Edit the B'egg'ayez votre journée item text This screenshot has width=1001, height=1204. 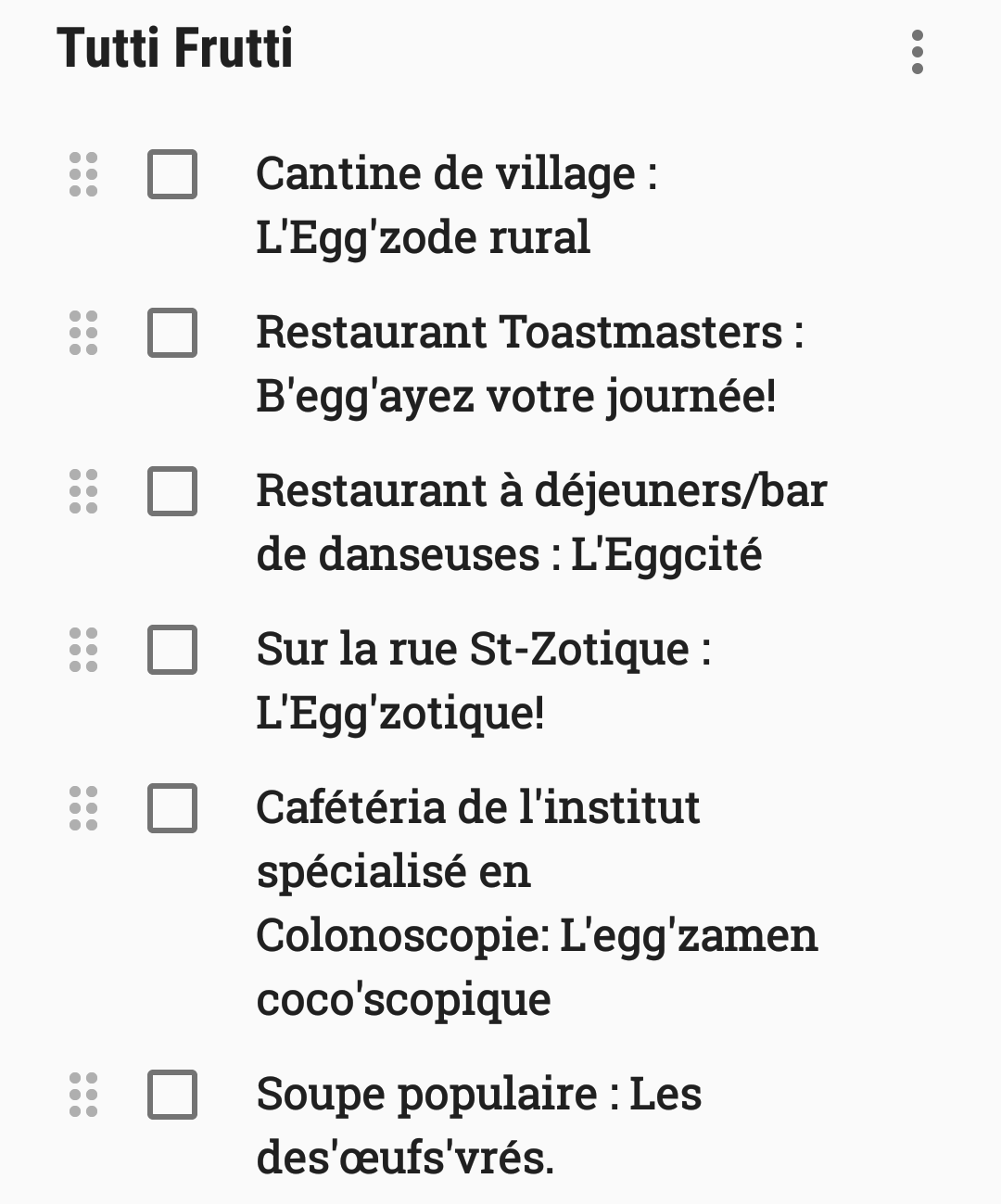[529, 363]
